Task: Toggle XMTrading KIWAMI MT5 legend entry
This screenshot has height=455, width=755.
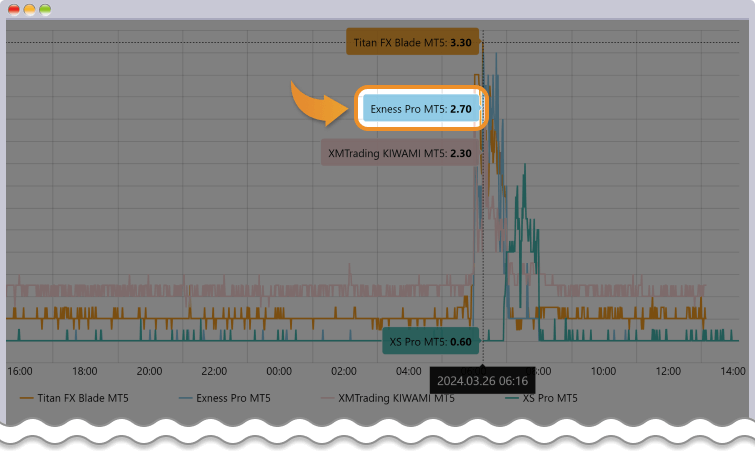Action: tap(388, 398)
